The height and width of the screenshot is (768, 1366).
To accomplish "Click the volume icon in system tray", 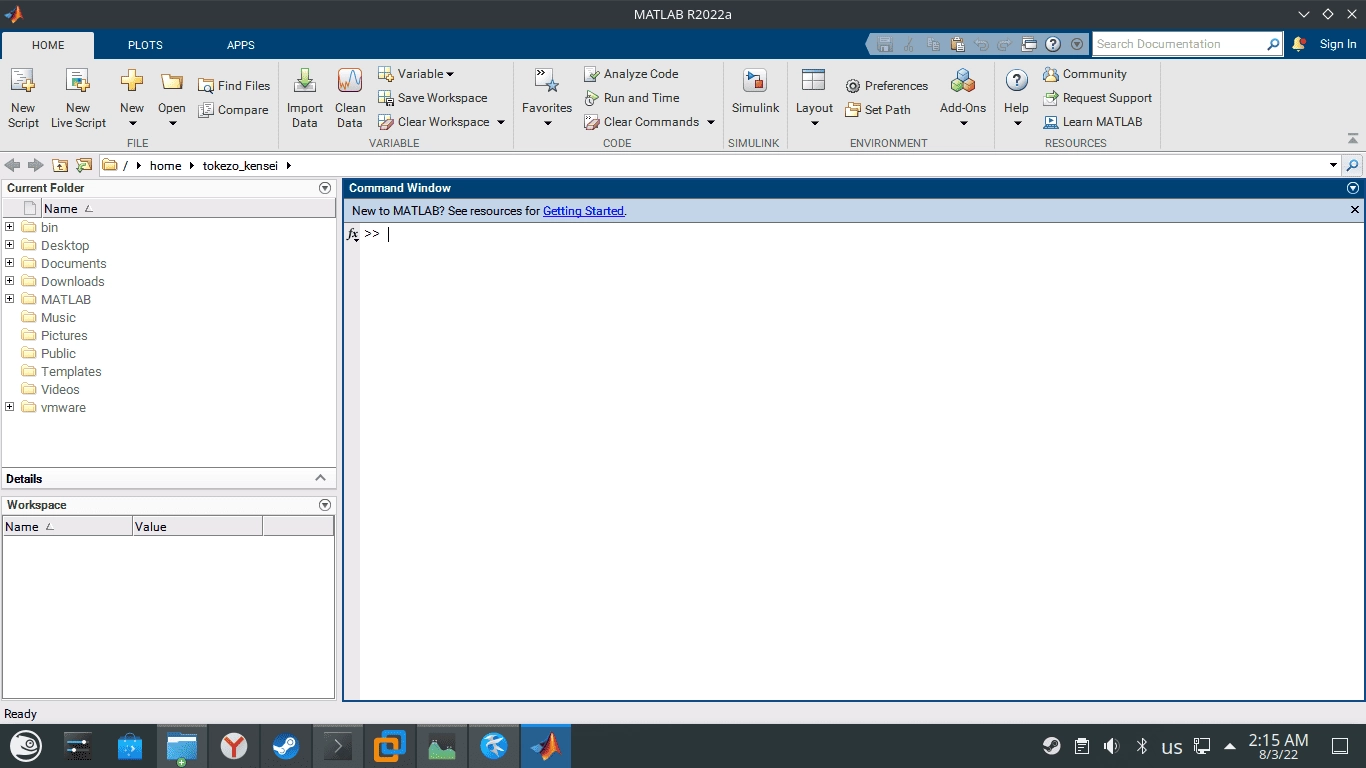I will (1111, 746).
